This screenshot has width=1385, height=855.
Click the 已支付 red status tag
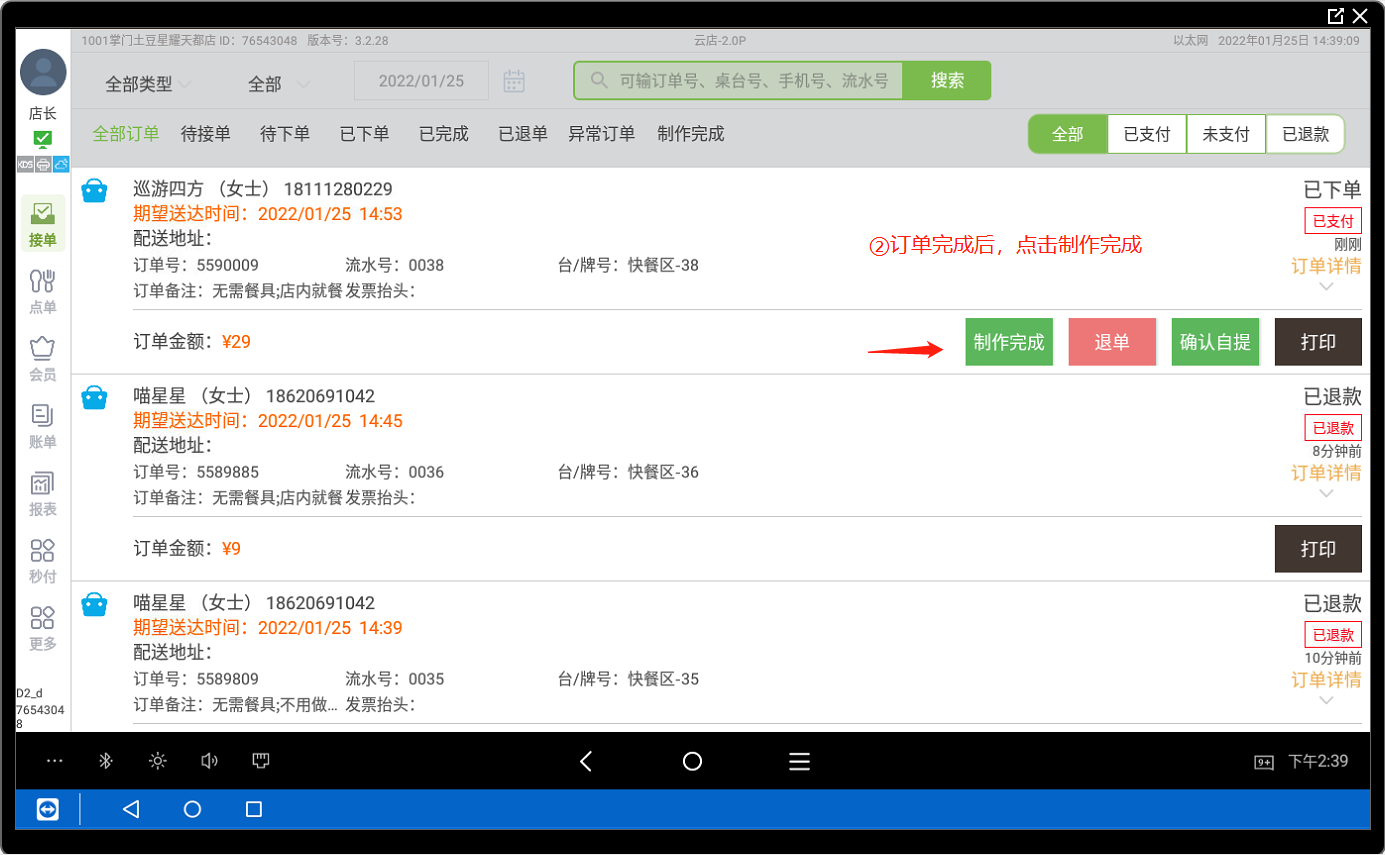pyautogui.click(x=1333, y=221)
